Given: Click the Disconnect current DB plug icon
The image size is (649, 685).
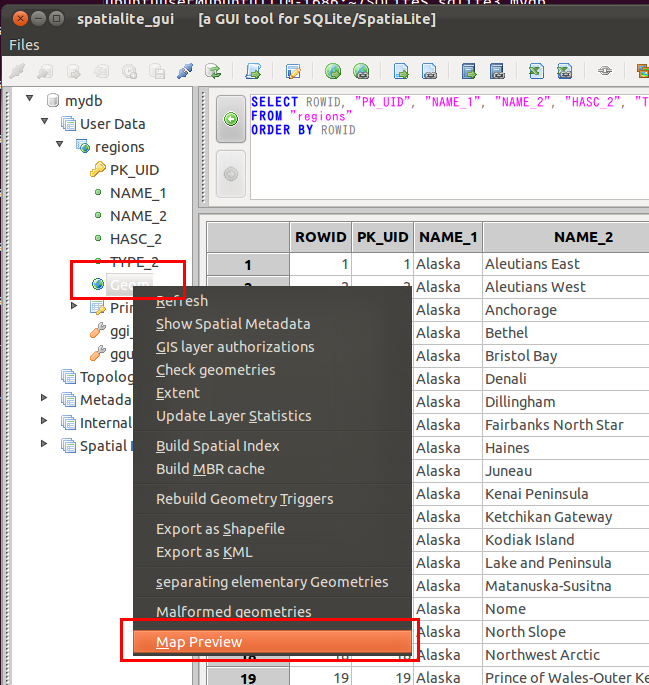Looking at the screenshot, I should click(185, 71).
